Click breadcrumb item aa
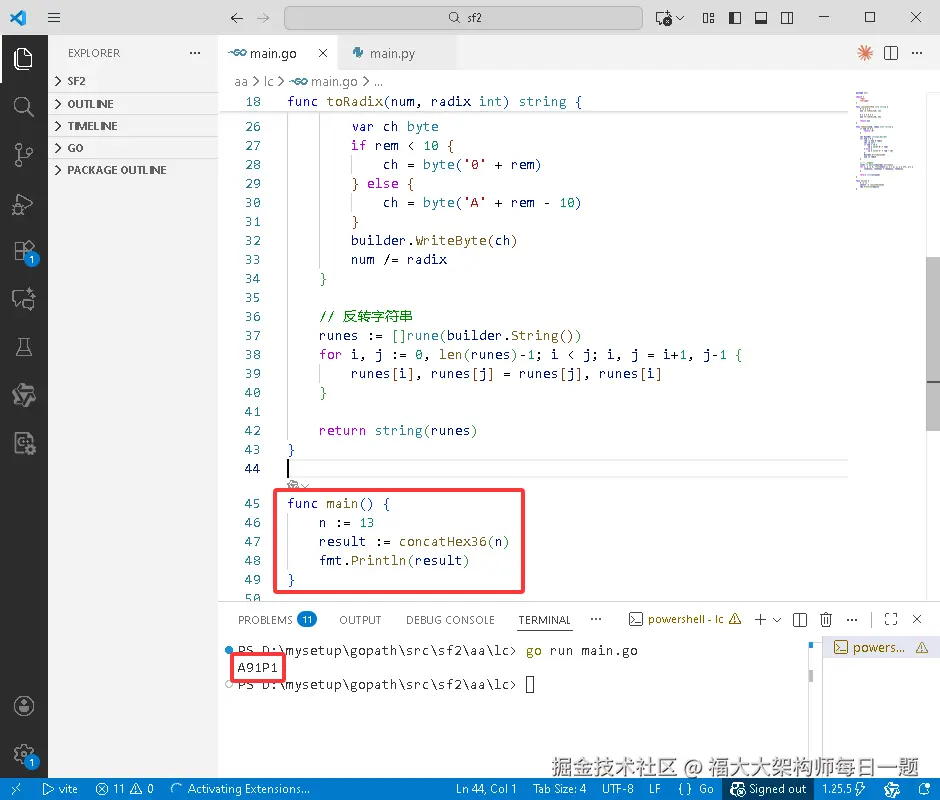The image size is (940, 800). click(x=240, y=82)
